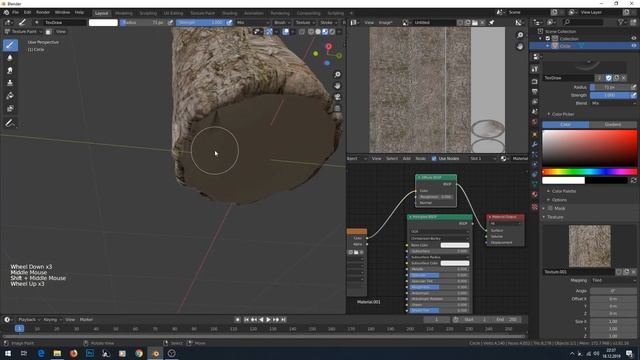Select rendered viewport shading mode

pos(332,31)
